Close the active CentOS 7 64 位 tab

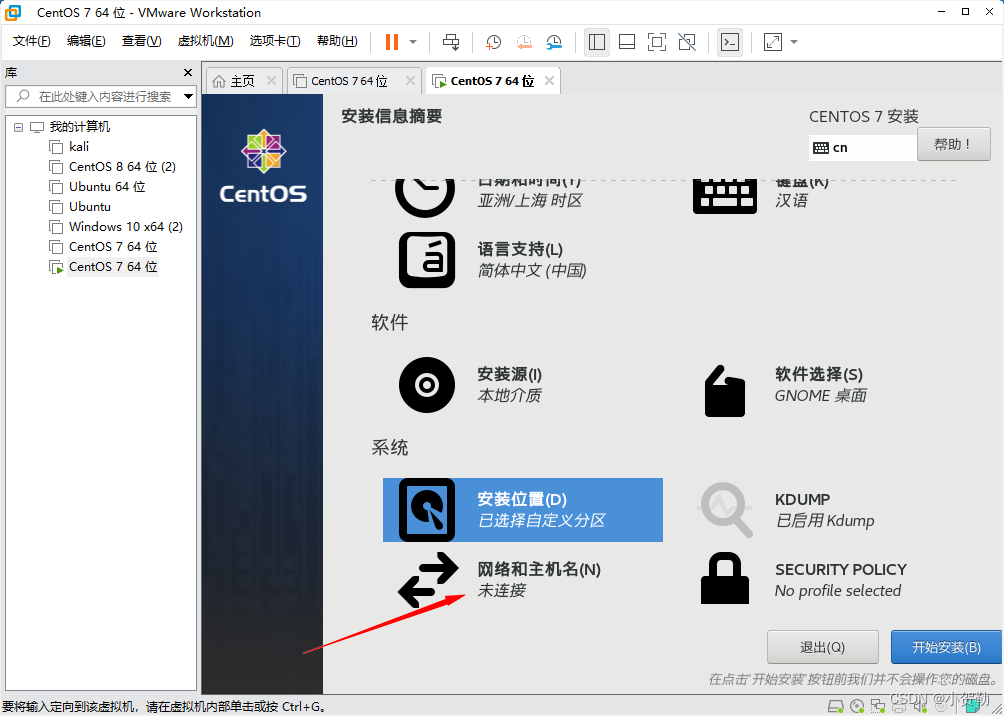549,81
